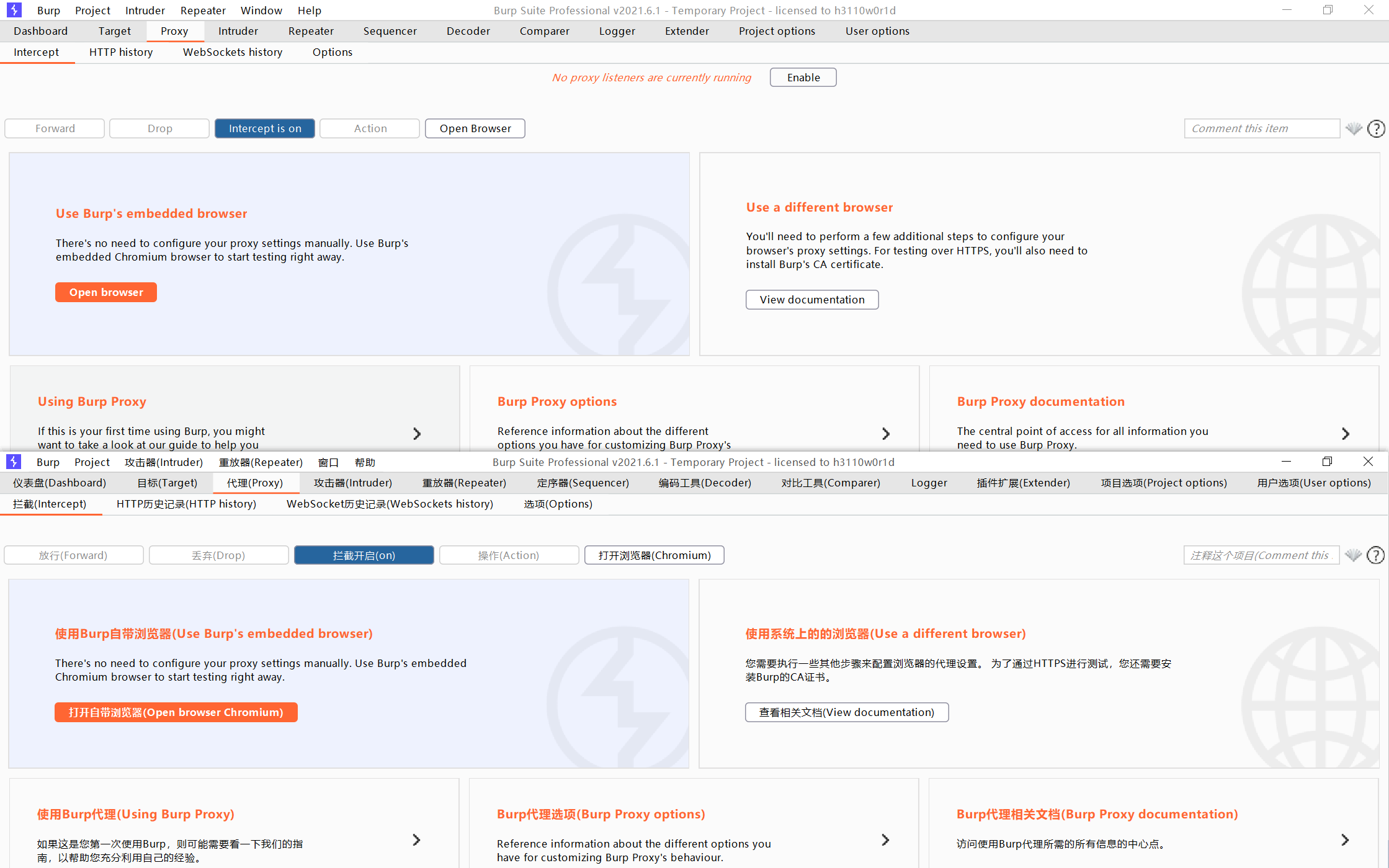Click the Burp Suite application icon
1389x868 pixels.
(x=14, y=9)
